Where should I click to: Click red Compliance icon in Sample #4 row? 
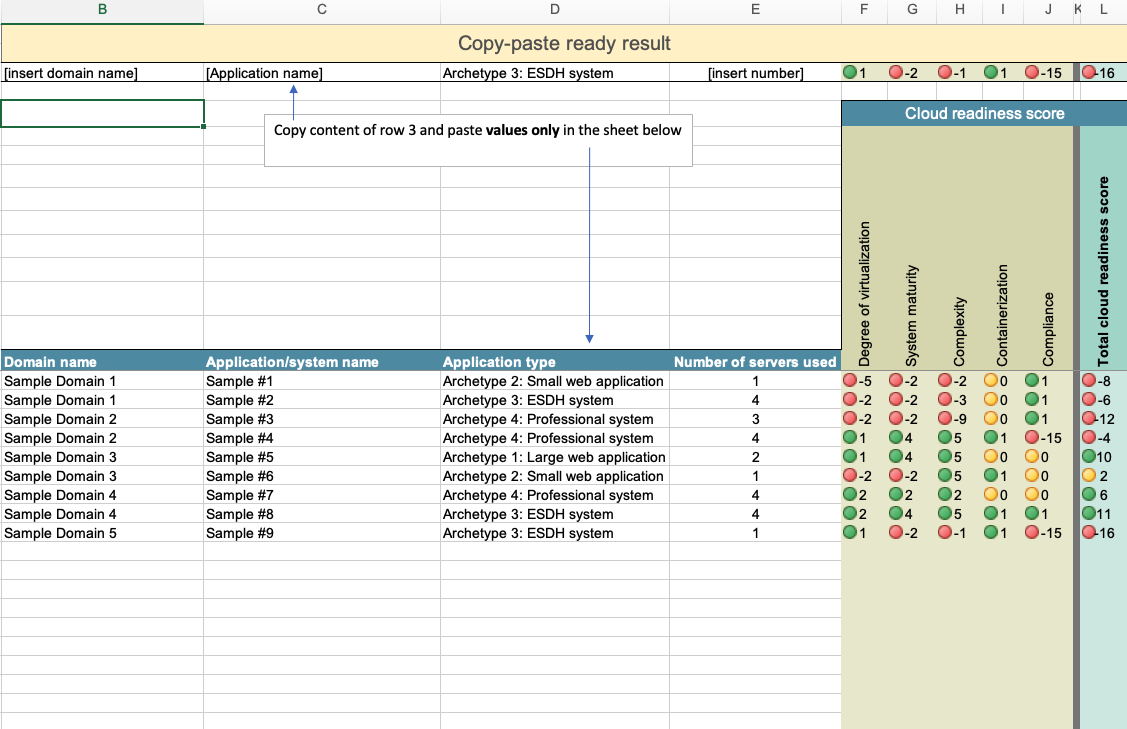(x=1032, y=438)
